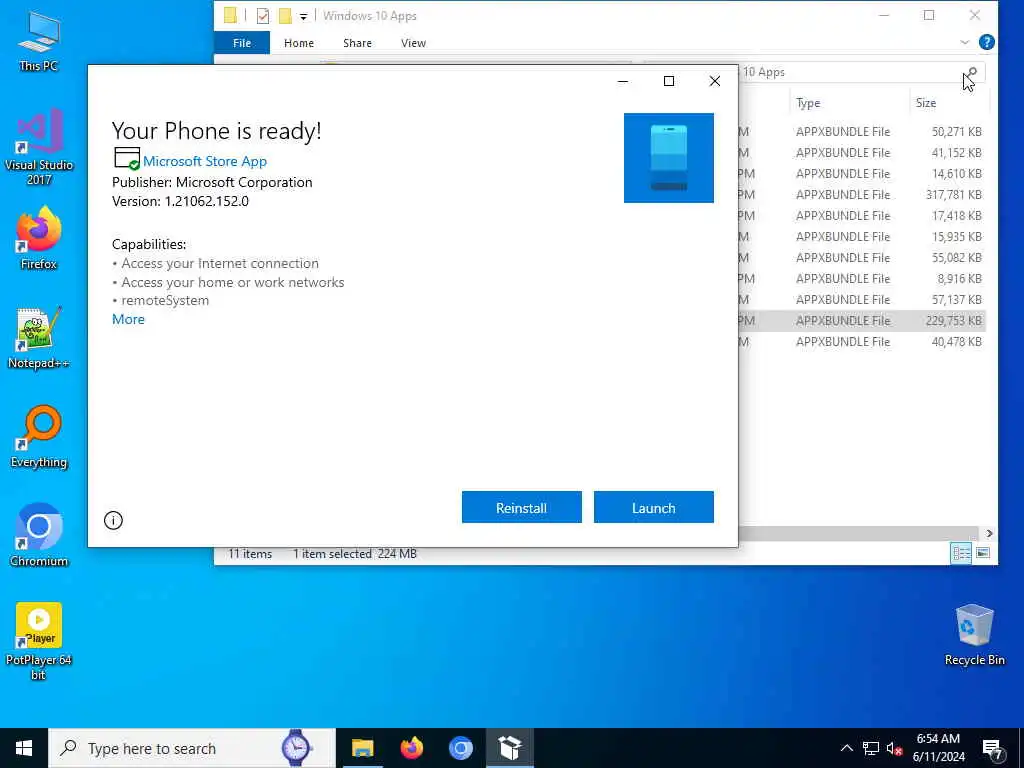The height and width of the screenshot is (768, 1024).
Task: Select the Chromium desktop shortcut
Action: pos(39,536)
